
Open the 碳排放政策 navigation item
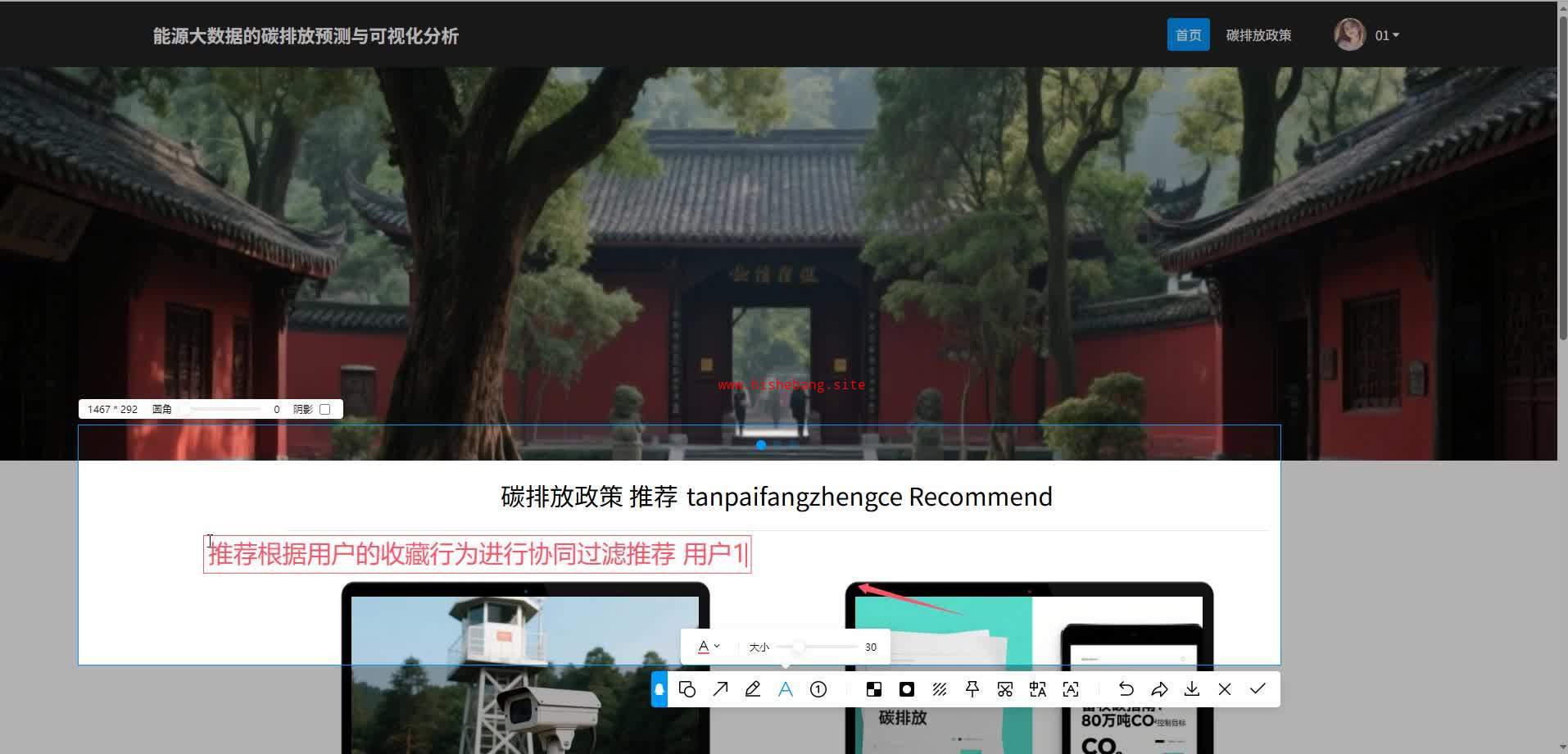click(1258, 35)
